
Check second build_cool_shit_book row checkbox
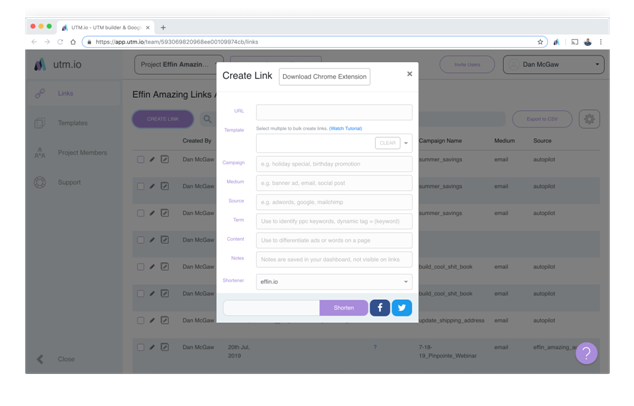coord(140,294)
